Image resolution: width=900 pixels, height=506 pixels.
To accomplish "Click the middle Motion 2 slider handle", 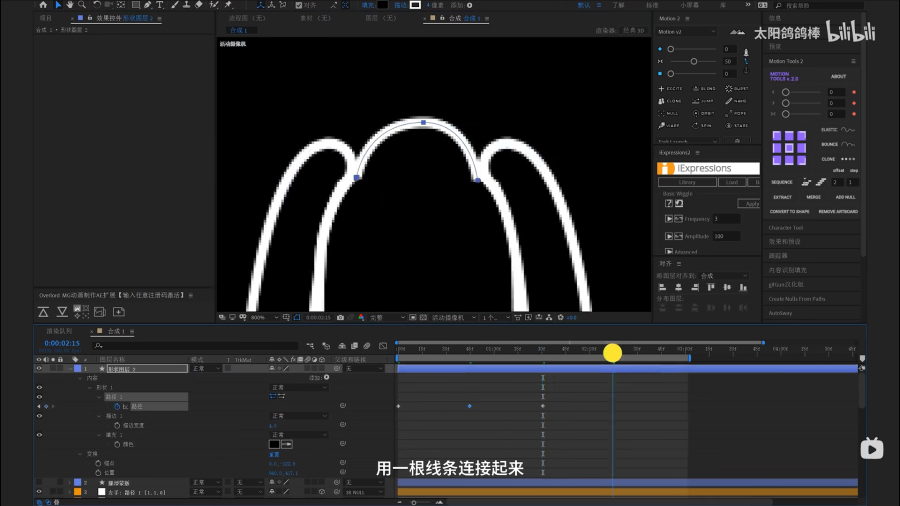I will pyautogui.click(x=694, y=61).
